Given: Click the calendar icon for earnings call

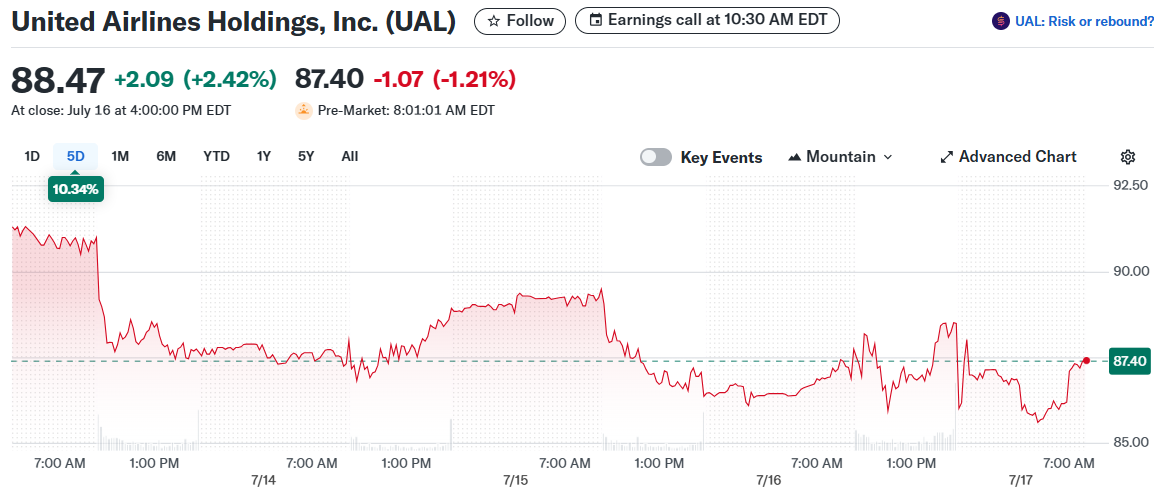Looking at the screenshot, I should pyautogui.click(x=596, y=21).
